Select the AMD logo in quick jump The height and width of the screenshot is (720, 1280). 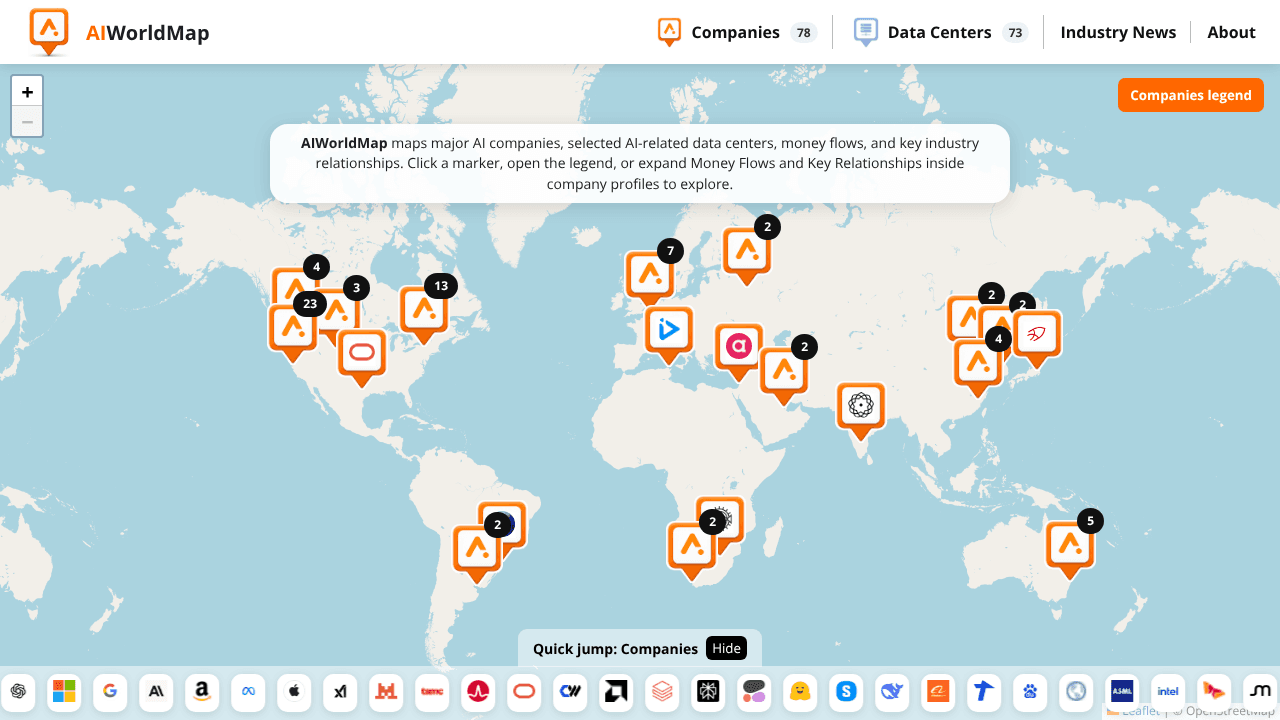tap(616, 691)
